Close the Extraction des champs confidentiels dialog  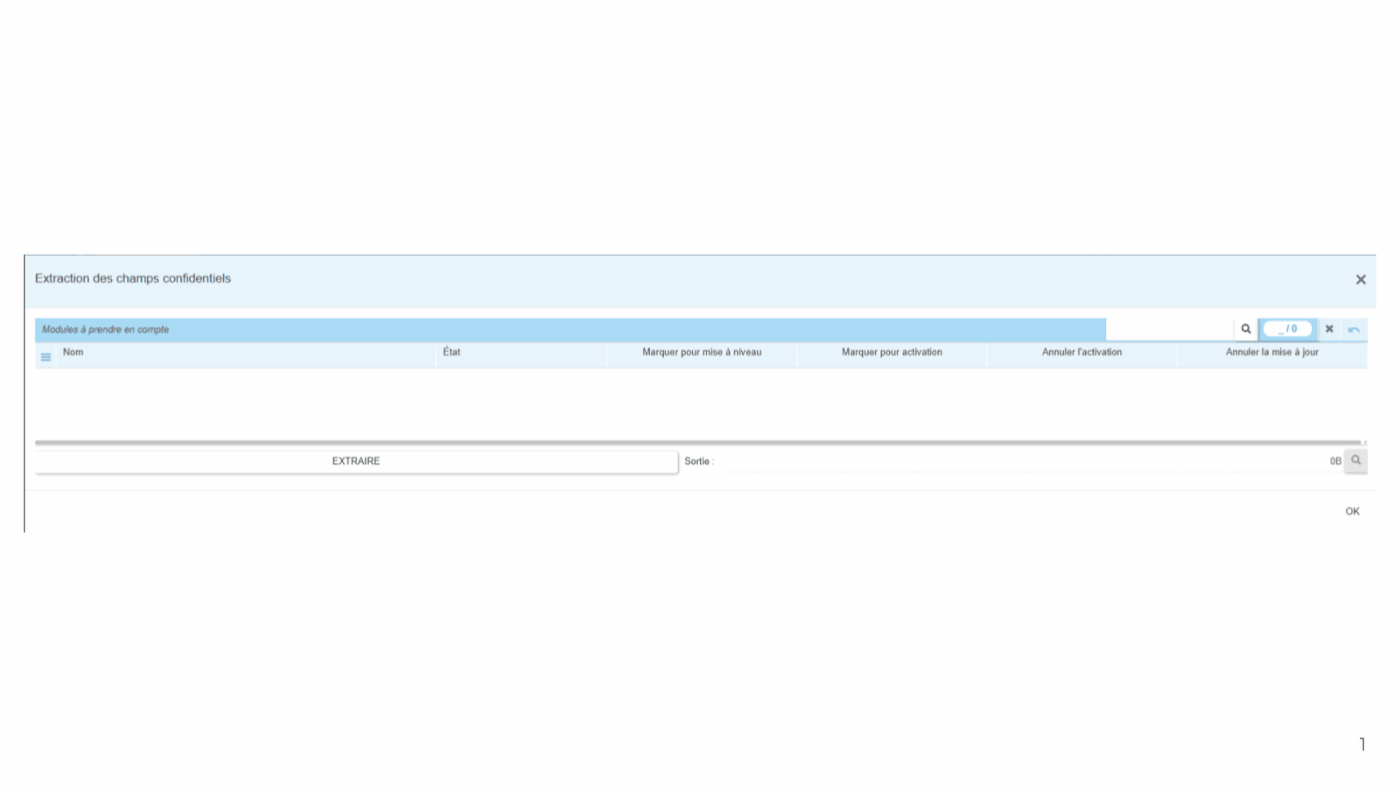pos(1360,280)
